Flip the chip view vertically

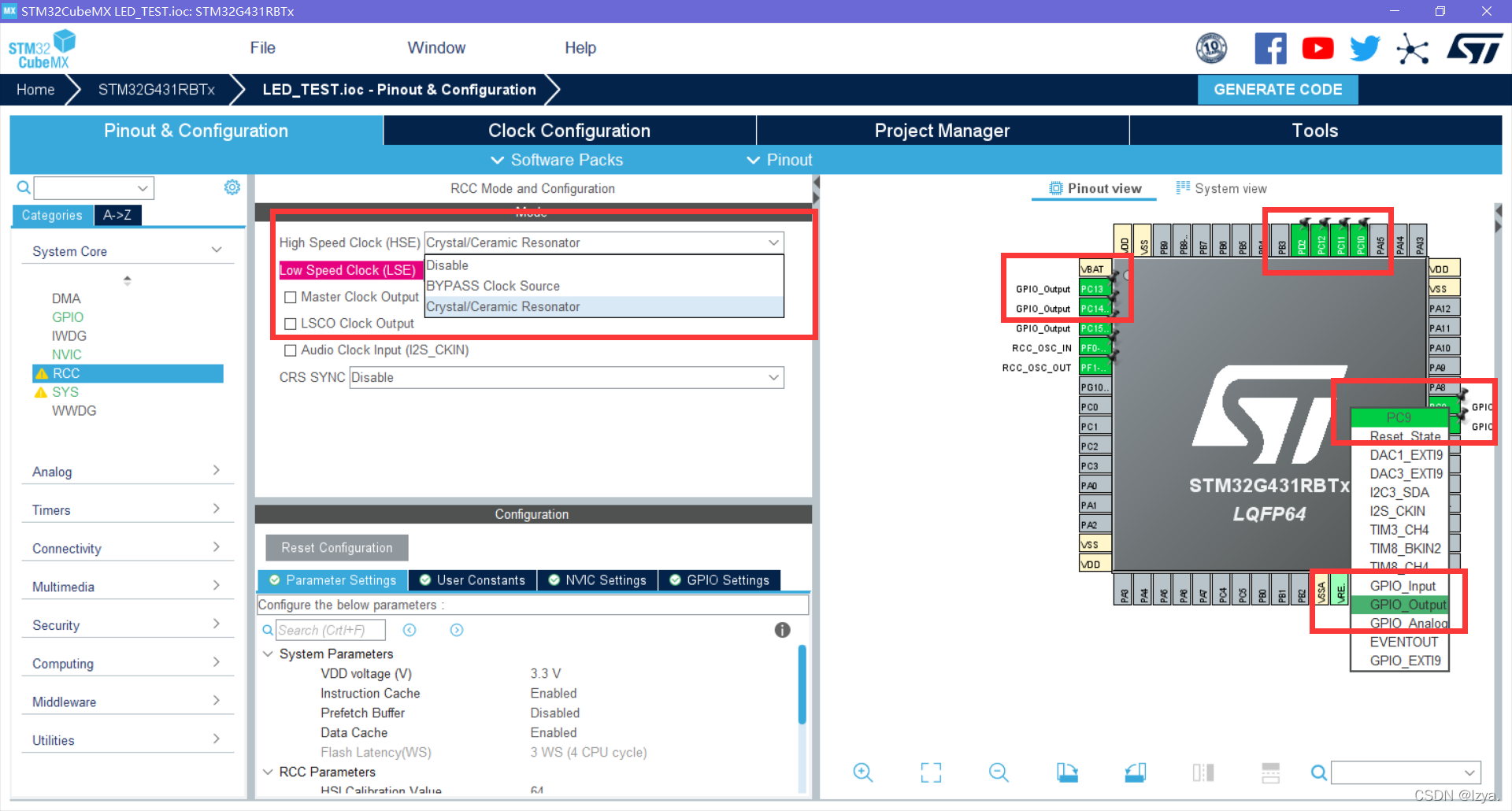pos(1271,772)
